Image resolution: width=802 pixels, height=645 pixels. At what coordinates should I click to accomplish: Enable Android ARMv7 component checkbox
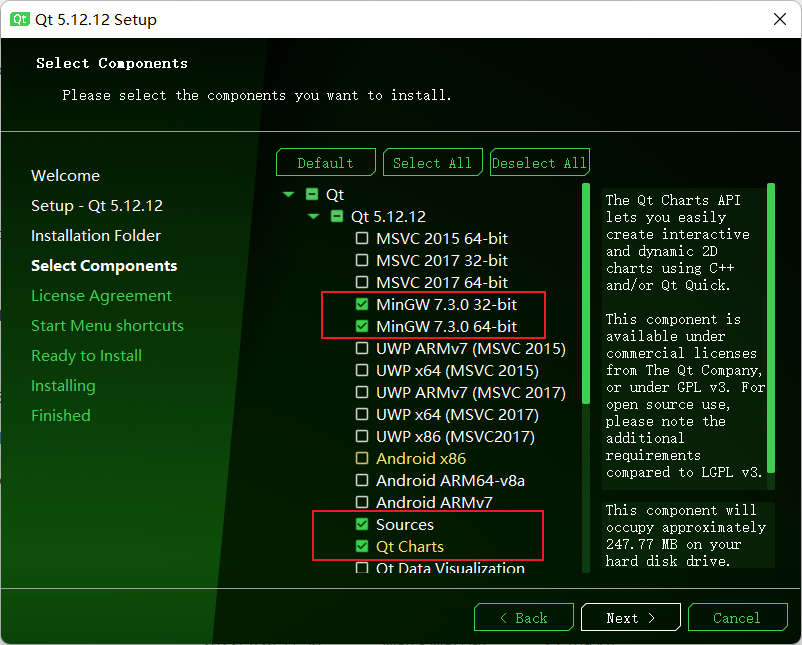point(362,502)
